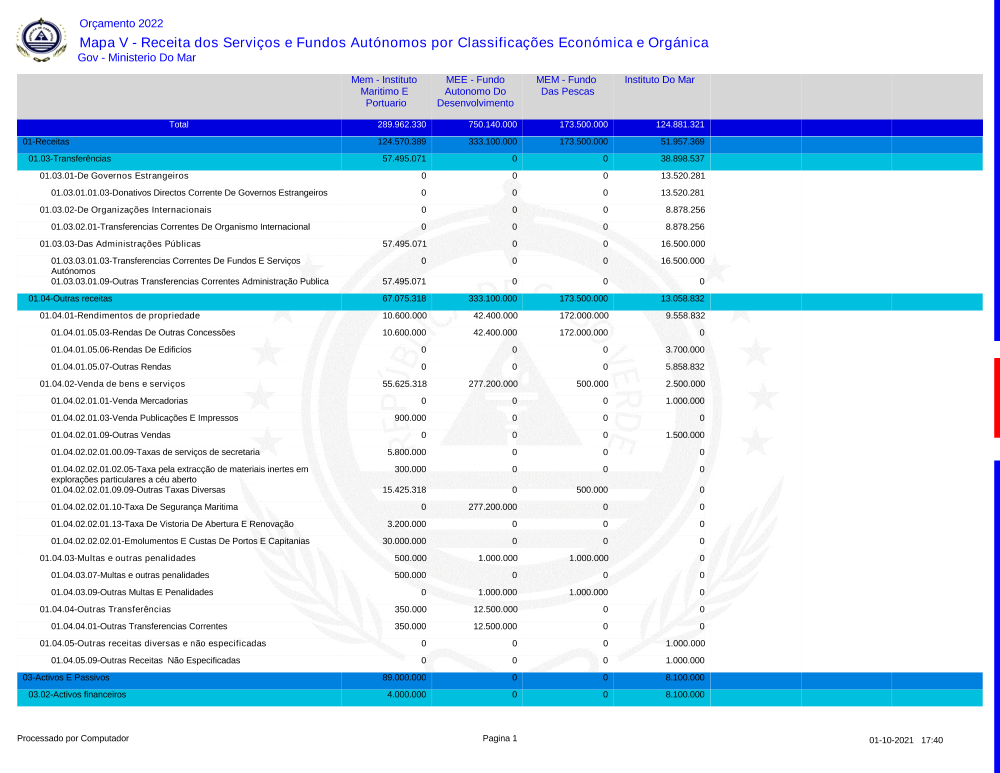Click the "03-Activos E Passivos" row label
This screenshot has height=773, width=1000.
[66, 677]
